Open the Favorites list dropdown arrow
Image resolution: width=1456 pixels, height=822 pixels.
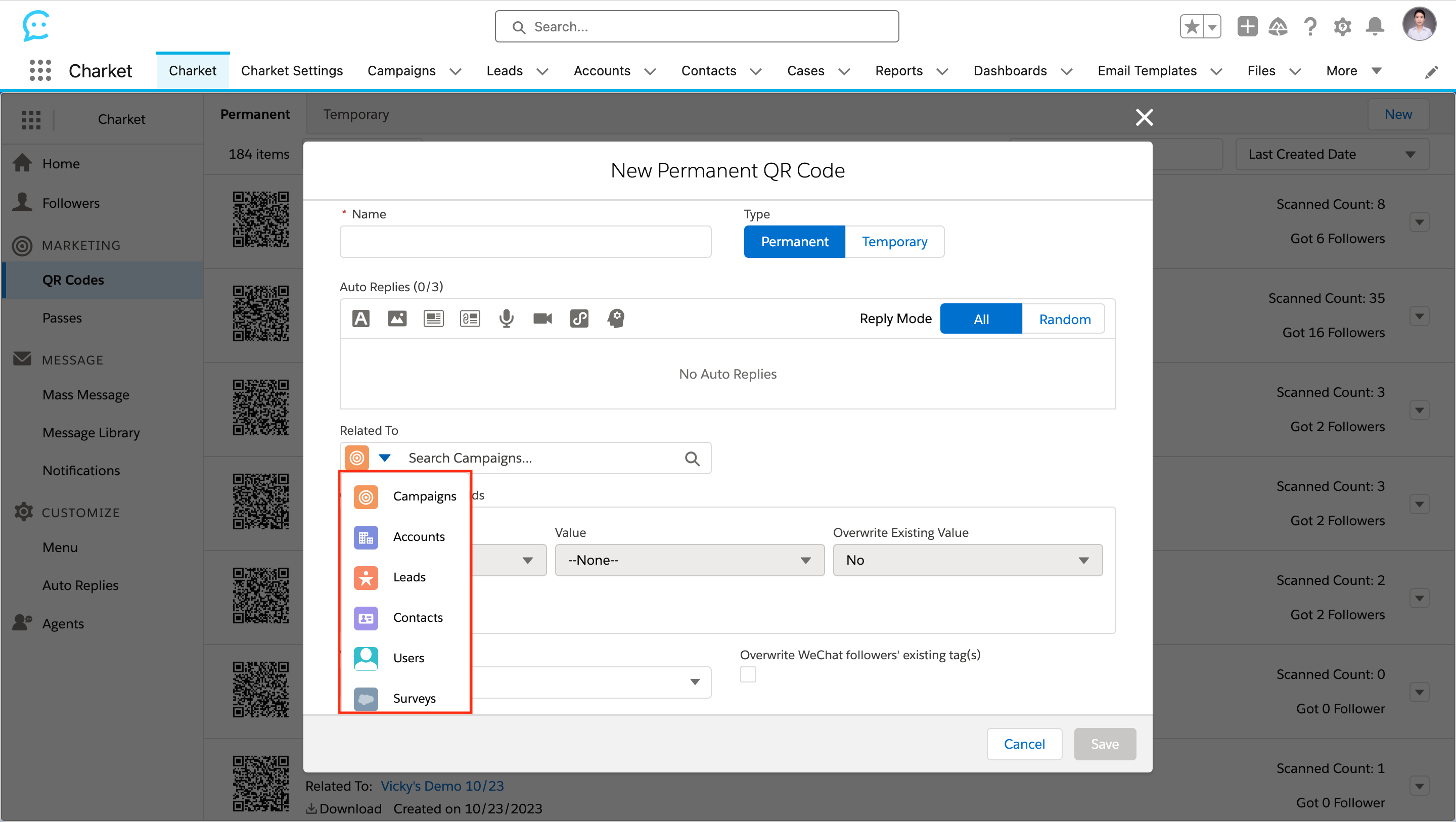[1212, 27]
